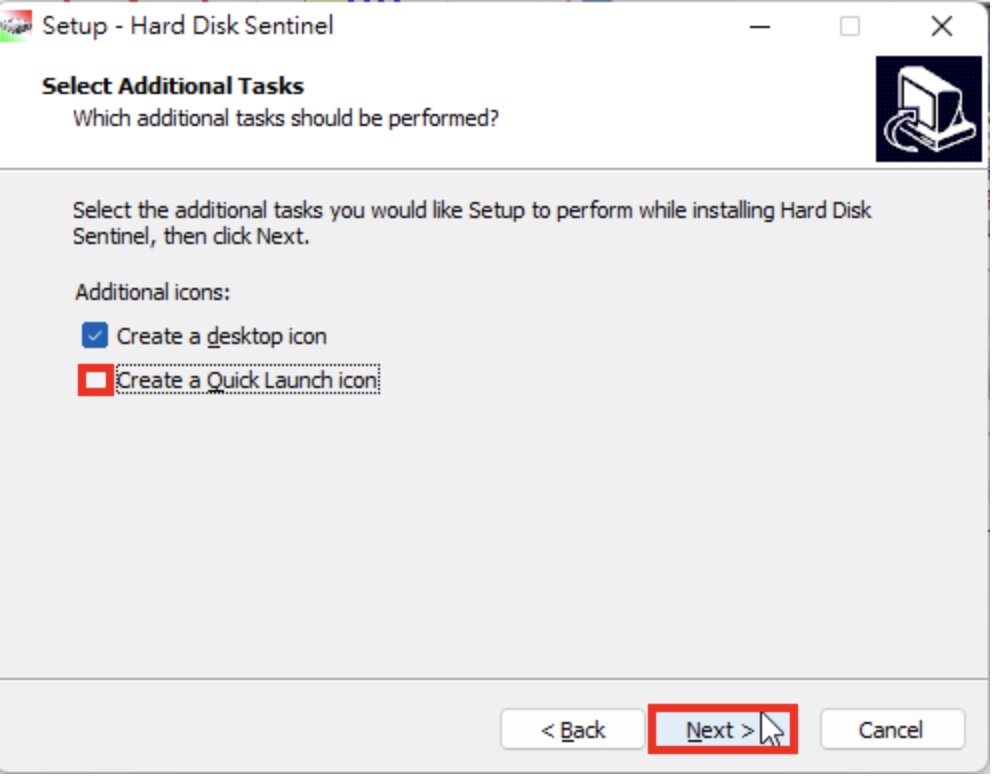Viewport: 1006px width, 776px height.
Task: Click the 'Select Additional Tasks' heading
Action: click(173, 86)
